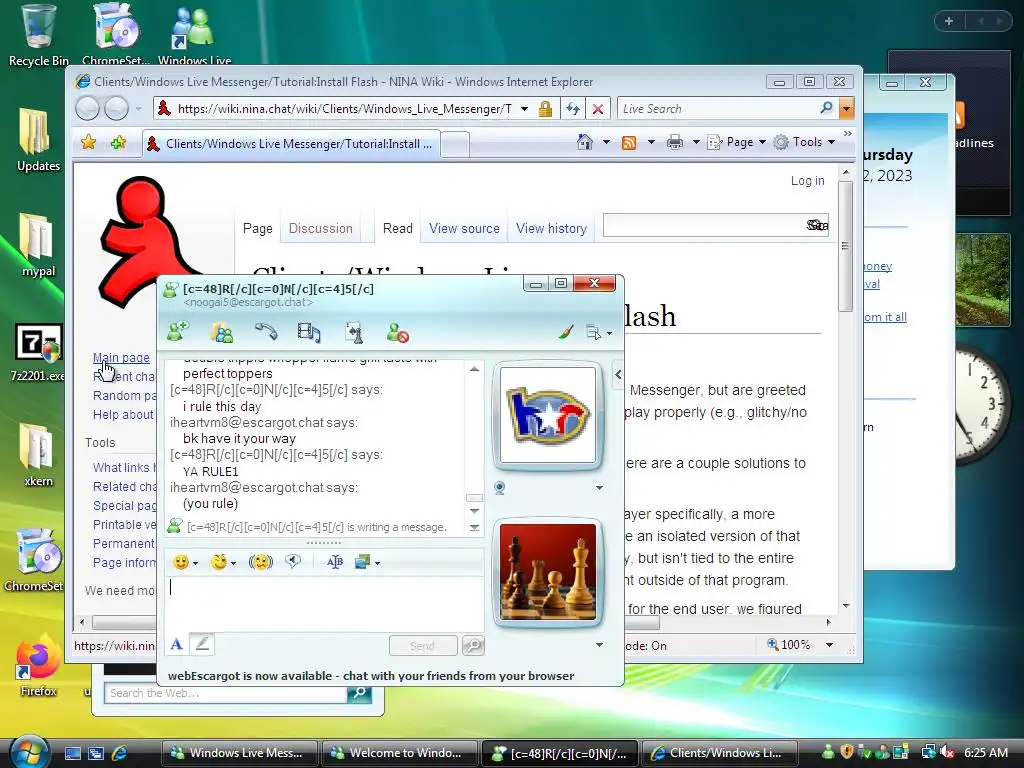Open the emoticon smiley picker
The height and width of the screenshot is (768, 1024).
pyautogui.click(x=181, y=562)
